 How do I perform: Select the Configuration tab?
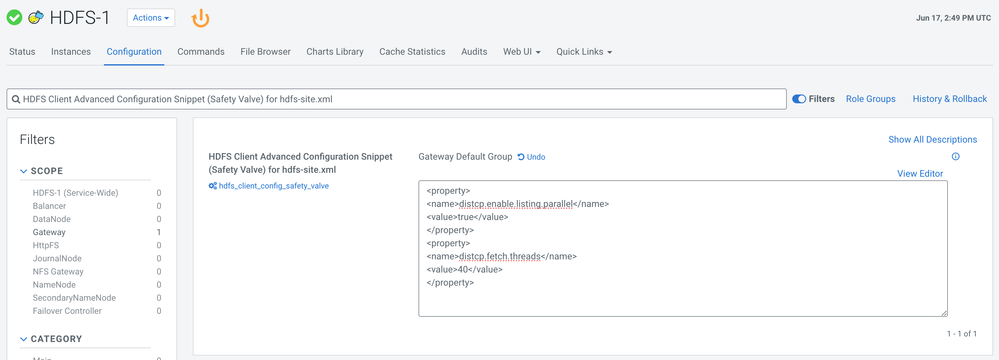point(134,52)
